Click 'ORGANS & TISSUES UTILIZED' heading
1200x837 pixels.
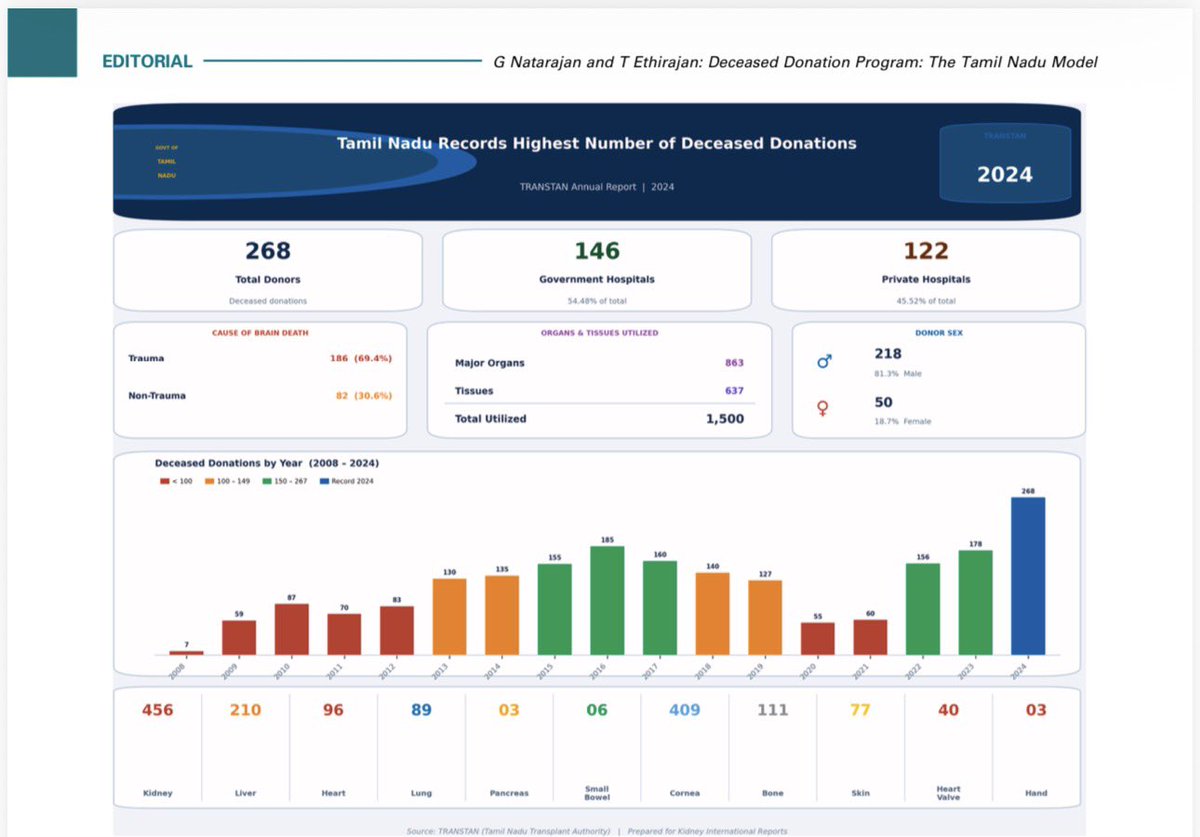(599, 332)
